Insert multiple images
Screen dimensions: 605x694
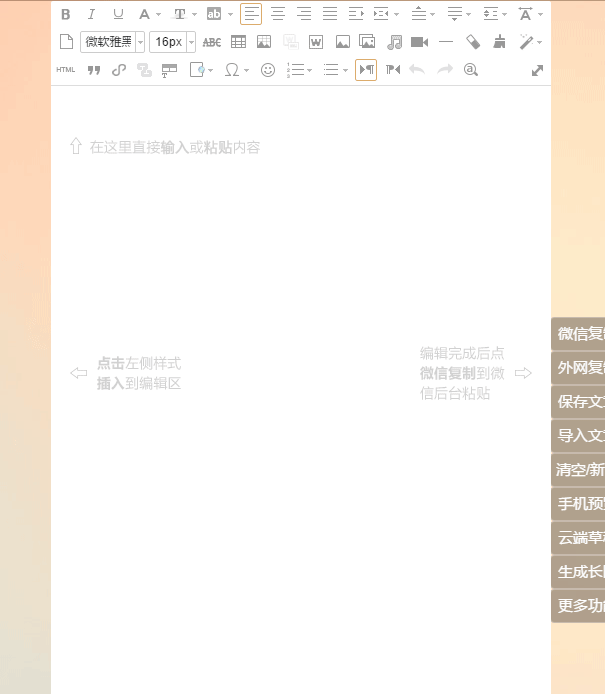[367, 42]
